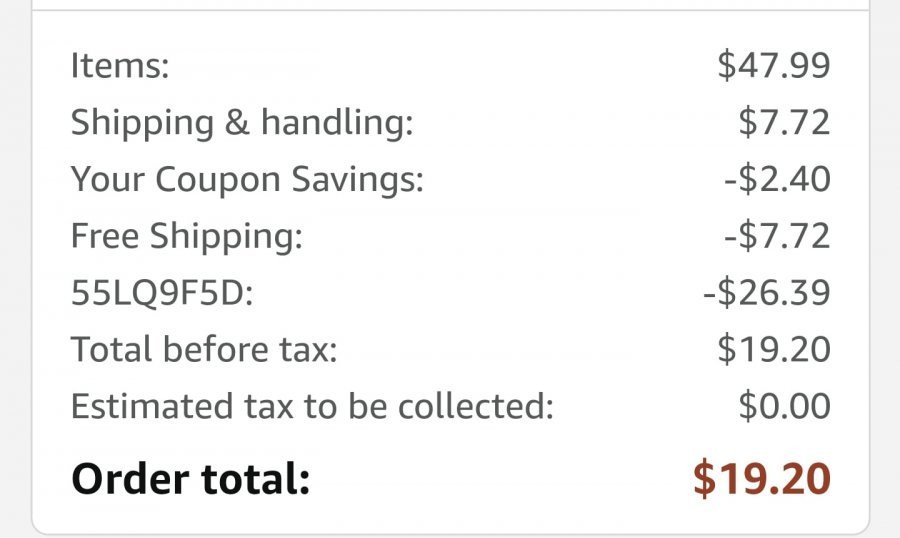Tap the Your Coupon Savings label
The image size is (900, 538).
247,180
